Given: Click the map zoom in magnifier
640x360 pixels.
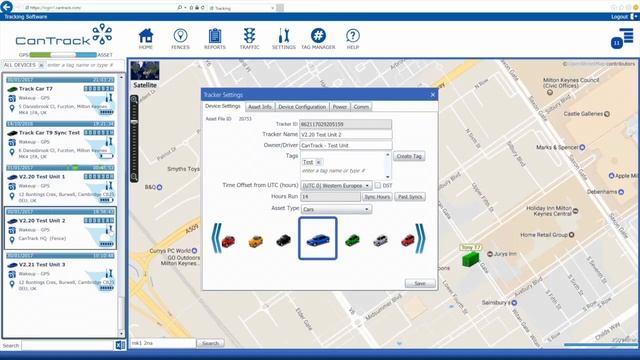Looking at the screenshot, I should [x=134, y=99].
